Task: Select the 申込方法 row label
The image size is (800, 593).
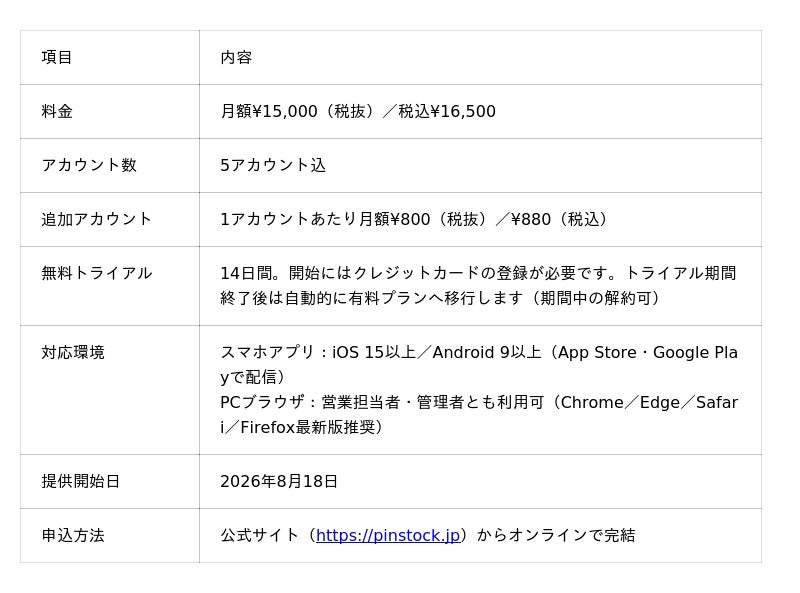Action: (73, 535)
